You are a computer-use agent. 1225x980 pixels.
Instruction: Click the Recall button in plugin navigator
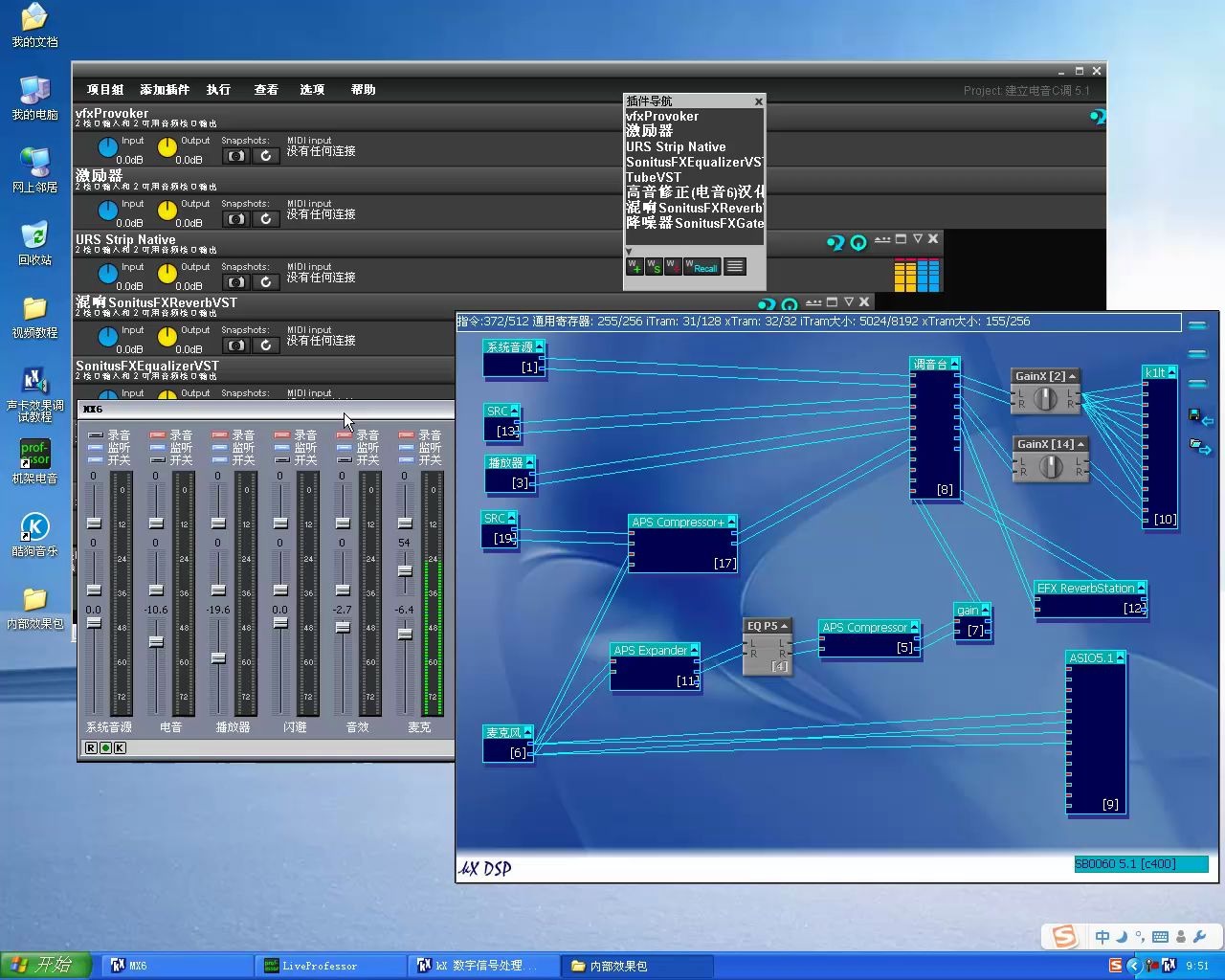(x=702, y=267)
